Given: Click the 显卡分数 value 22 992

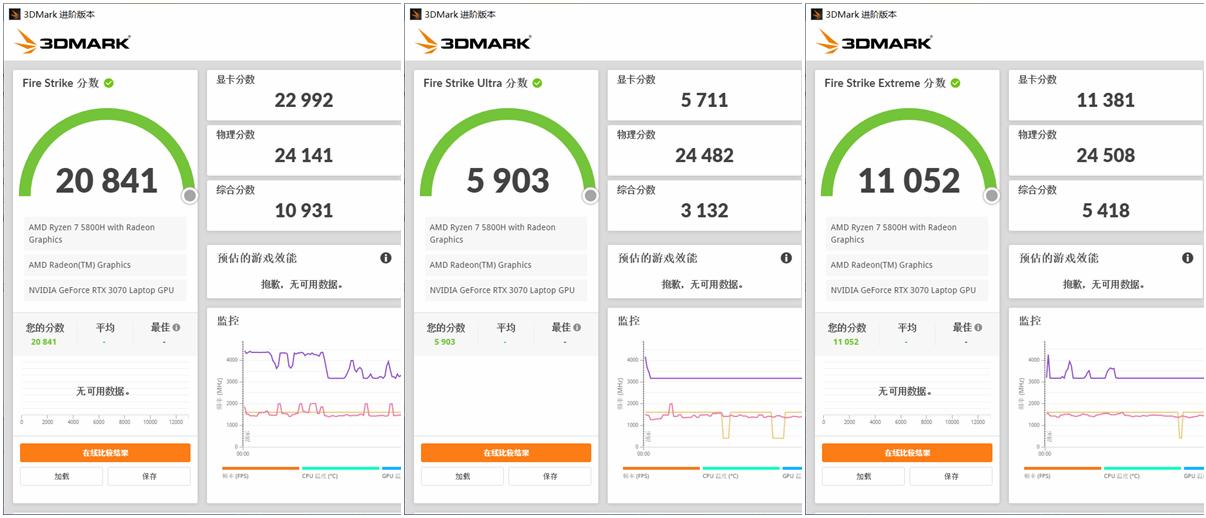Looking at the screenshot, I should point(304,100).
